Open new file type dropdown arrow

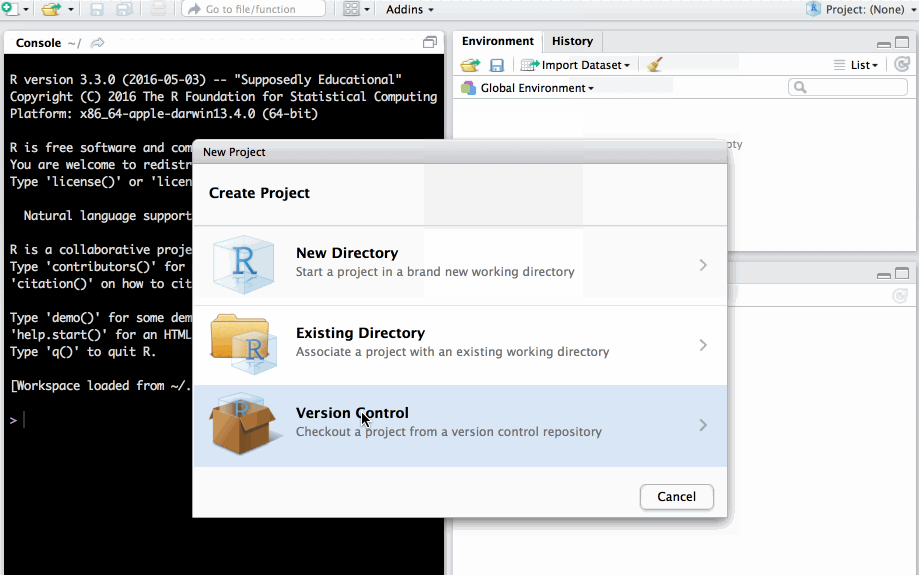26,9
